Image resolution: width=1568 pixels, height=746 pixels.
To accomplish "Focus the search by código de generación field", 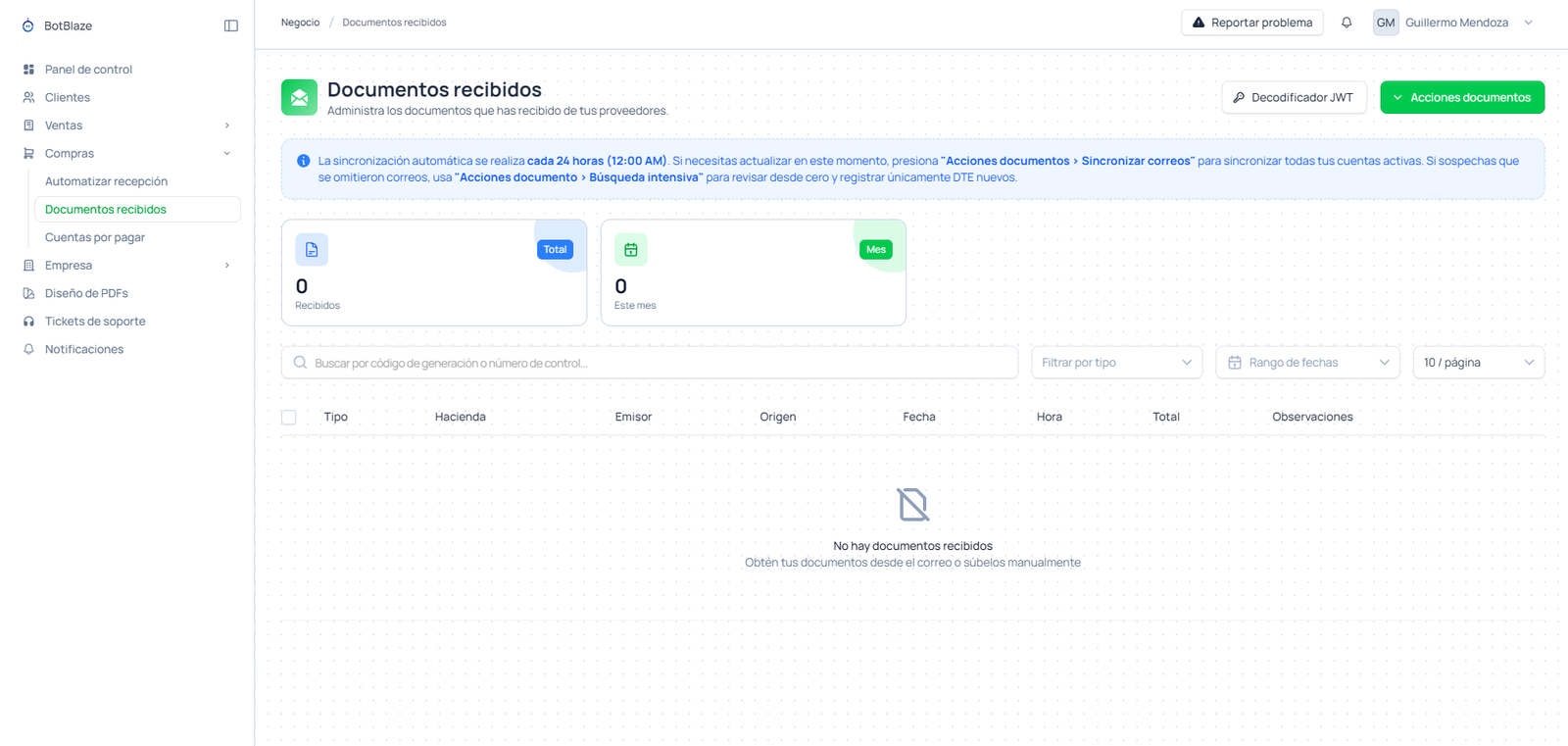I will (650, 363).
